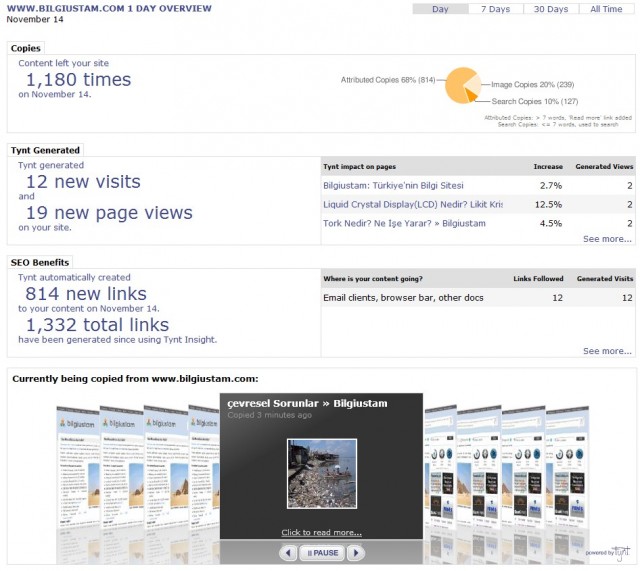
Task: Click See more under Where is your content going
Action: pyautogui.click(x=607, y=351)
